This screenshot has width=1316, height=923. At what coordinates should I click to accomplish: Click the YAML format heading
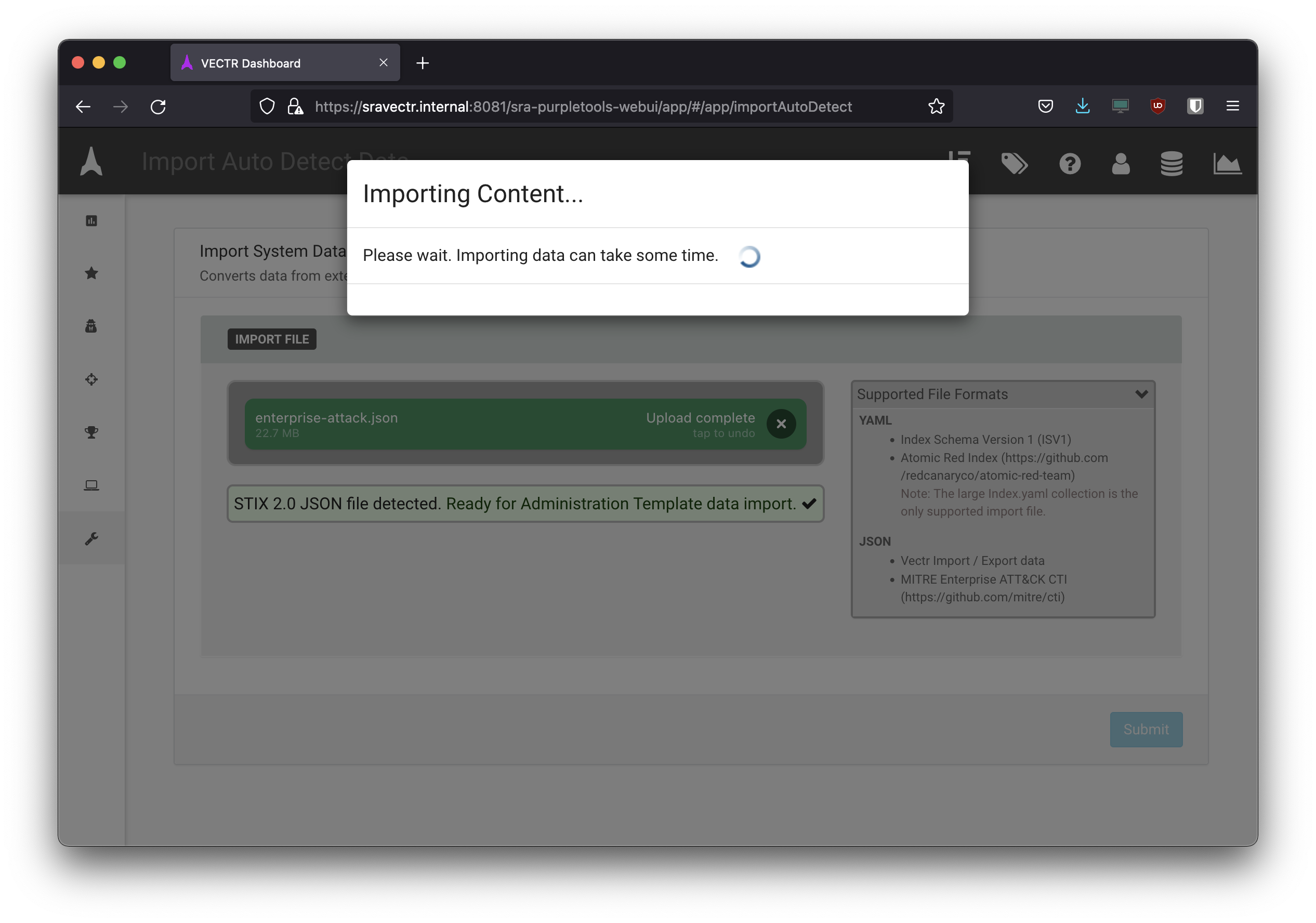(x=875, y=420)
